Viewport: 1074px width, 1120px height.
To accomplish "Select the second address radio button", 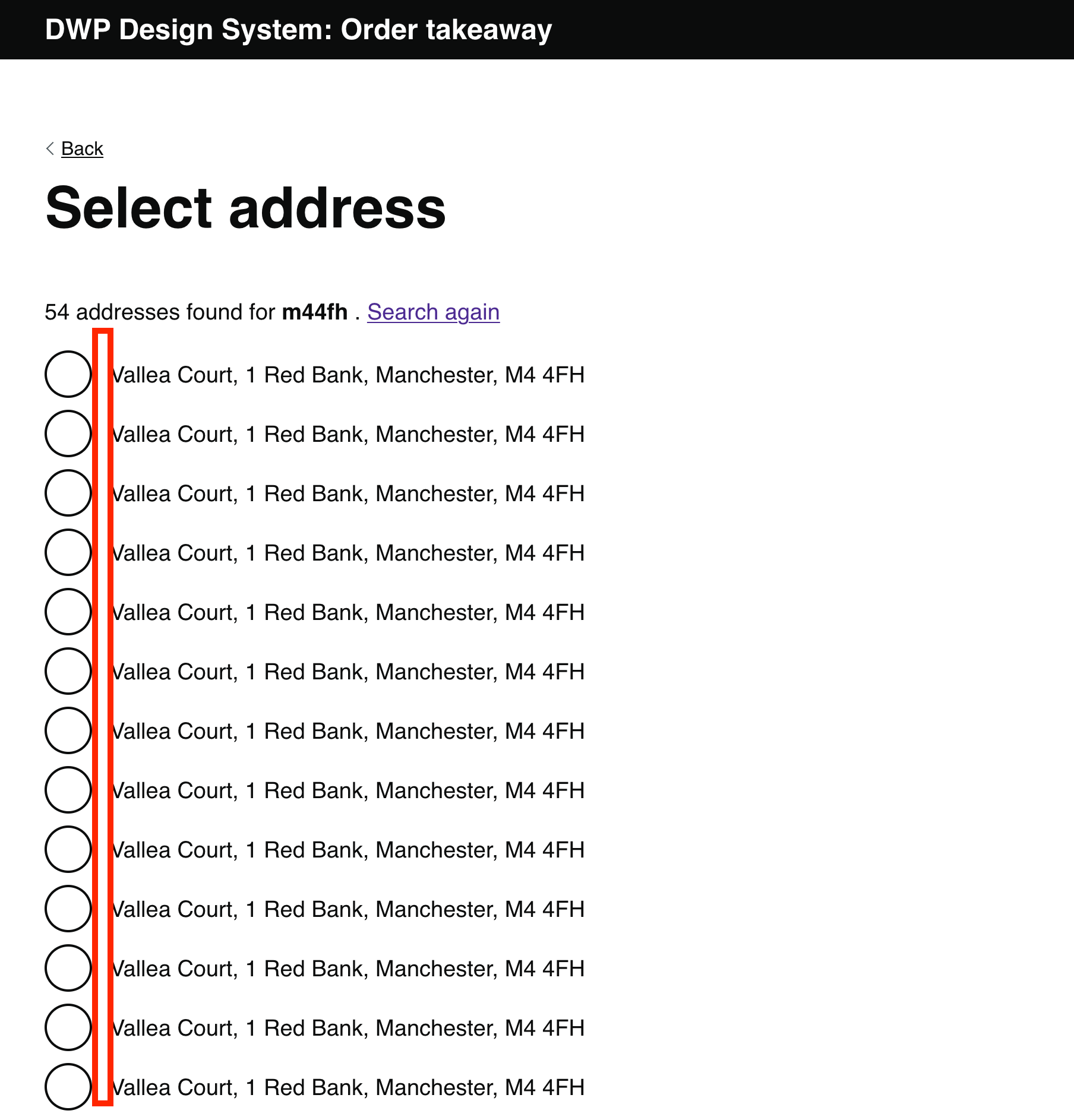I will (68, 434).
